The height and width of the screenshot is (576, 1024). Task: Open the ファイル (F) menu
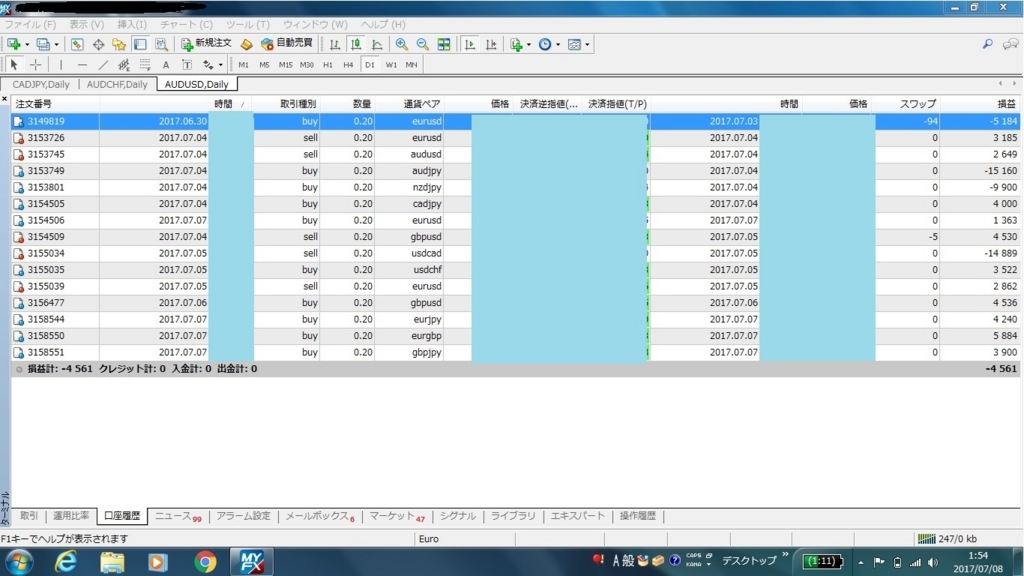click(30, 24)
